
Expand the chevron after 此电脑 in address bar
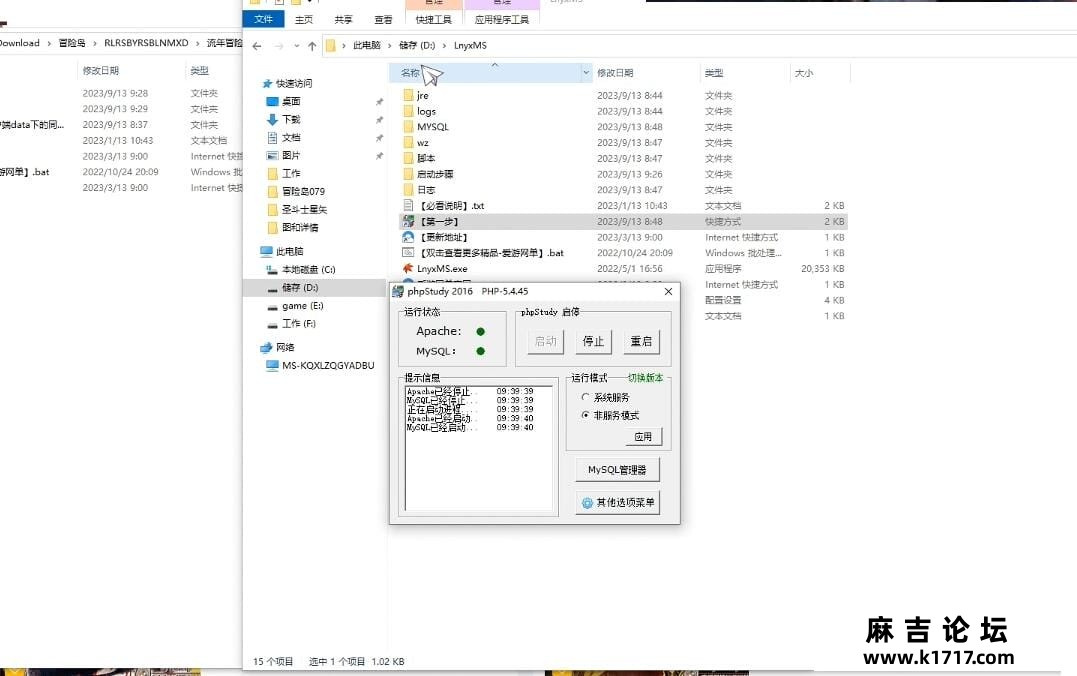pyautogui.click(x=390, y=45)
